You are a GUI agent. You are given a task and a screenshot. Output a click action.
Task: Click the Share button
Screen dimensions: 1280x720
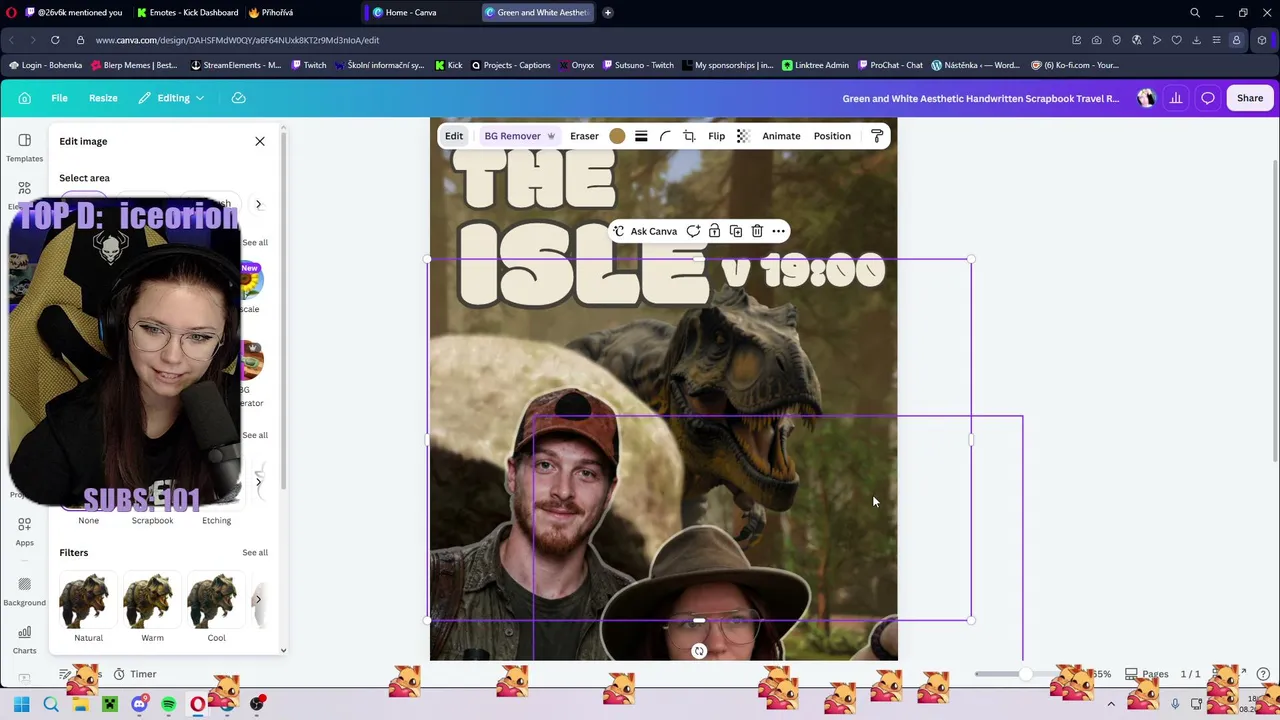(1250, 98)
